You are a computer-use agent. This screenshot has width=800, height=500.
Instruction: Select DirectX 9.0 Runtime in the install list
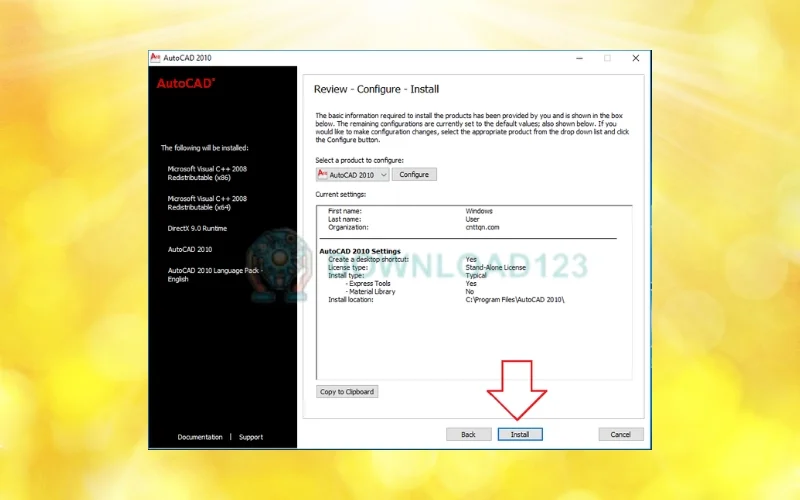point(197,229)
